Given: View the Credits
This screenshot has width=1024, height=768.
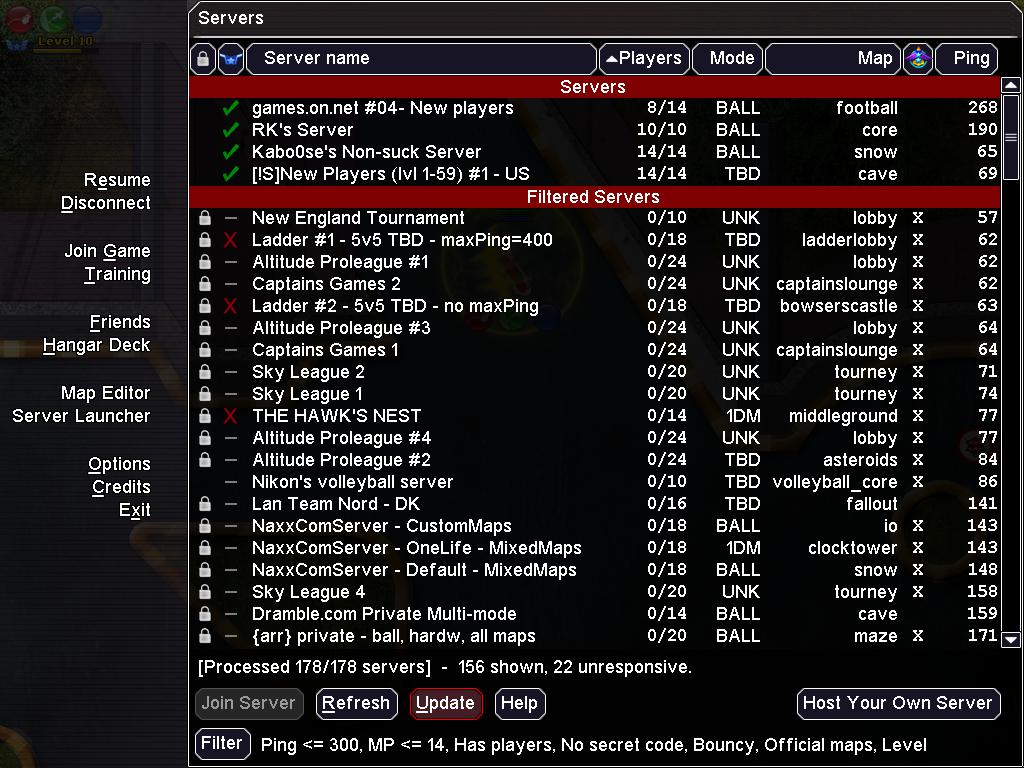Looking at the screenshot, I should point(121,487).
